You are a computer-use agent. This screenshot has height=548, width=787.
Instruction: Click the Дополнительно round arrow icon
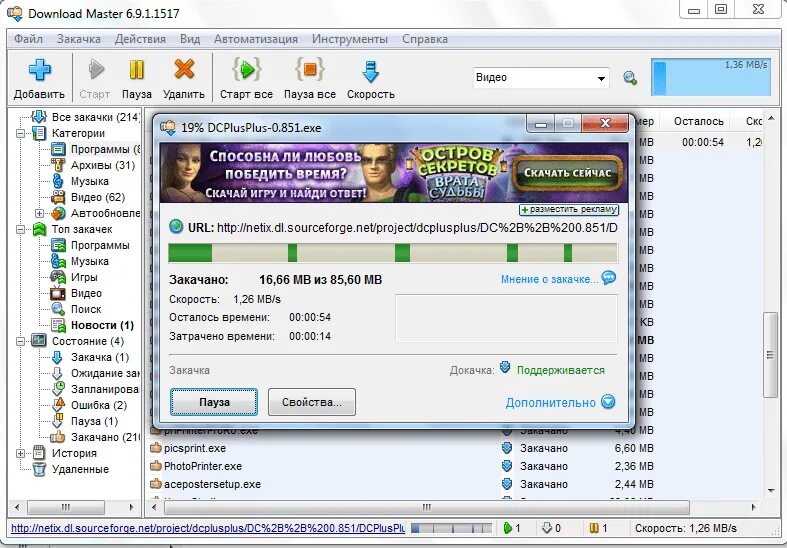(x=608, y=402)
